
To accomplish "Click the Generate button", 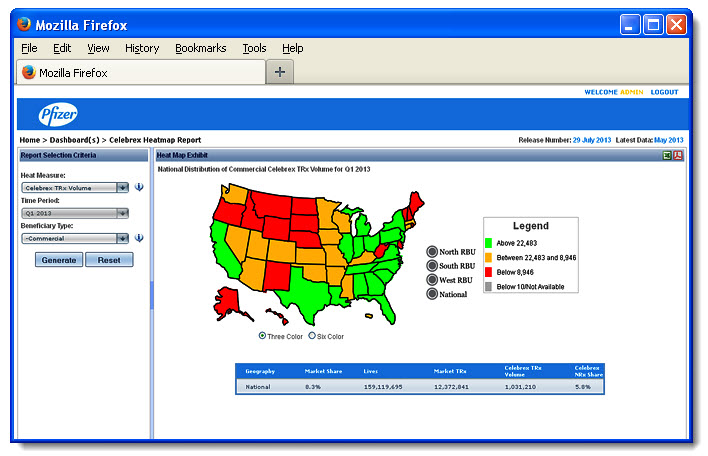I will pos(59,260).
